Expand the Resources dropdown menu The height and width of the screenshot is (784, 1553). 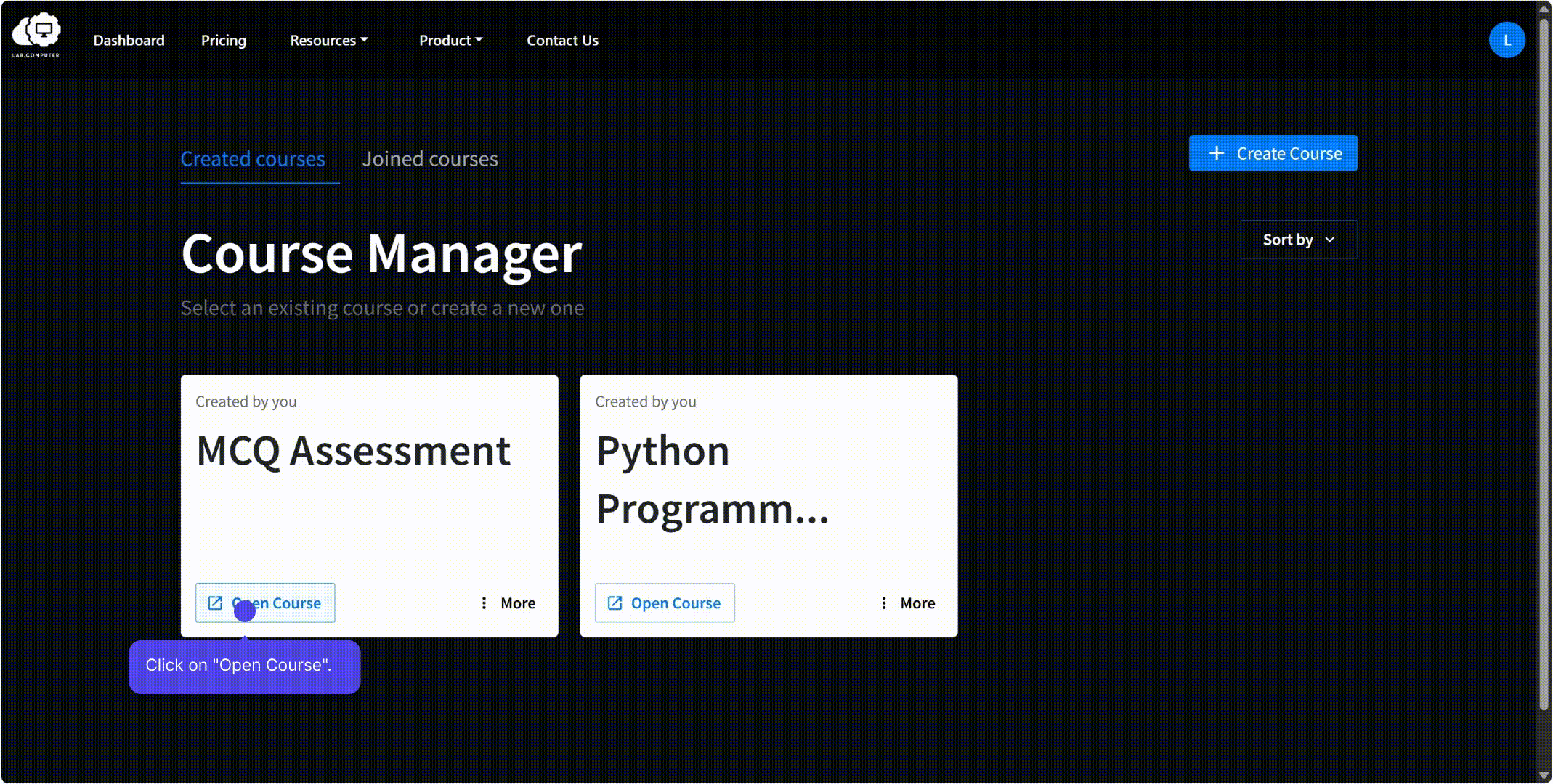pos(329,41)
